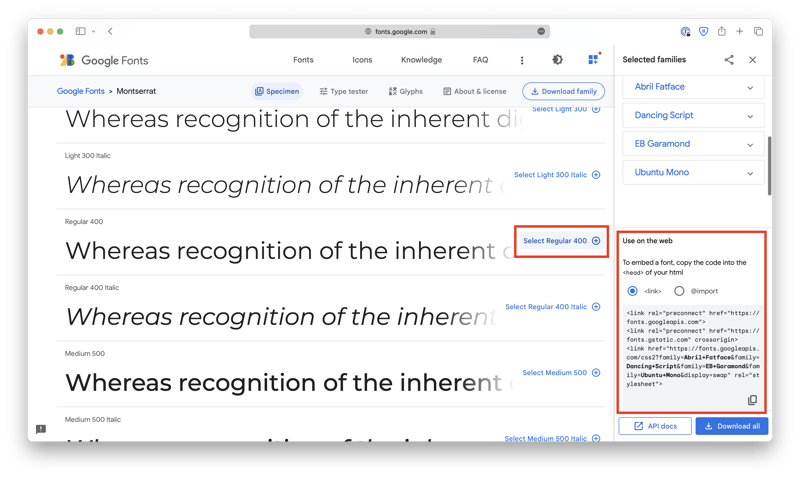Click the 'Medium 500 Italic' style label

click(93, 419)
